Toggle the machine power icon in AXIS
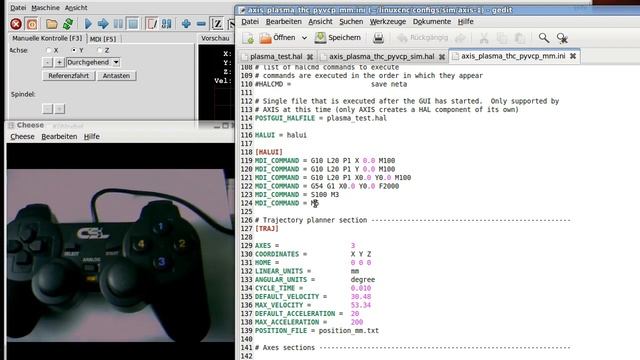Screen dimensions: 640x360 (32, 24)
